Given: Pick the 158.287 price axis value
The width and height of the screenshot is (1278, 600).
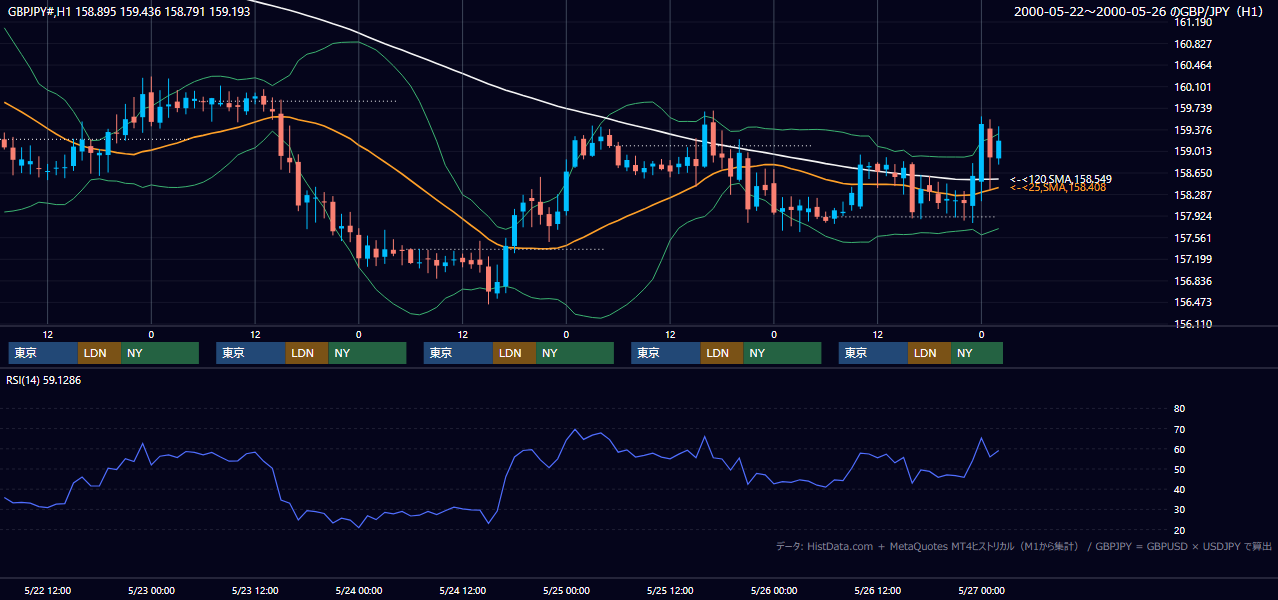Looking at the screenshot, I should point(1194,195).
